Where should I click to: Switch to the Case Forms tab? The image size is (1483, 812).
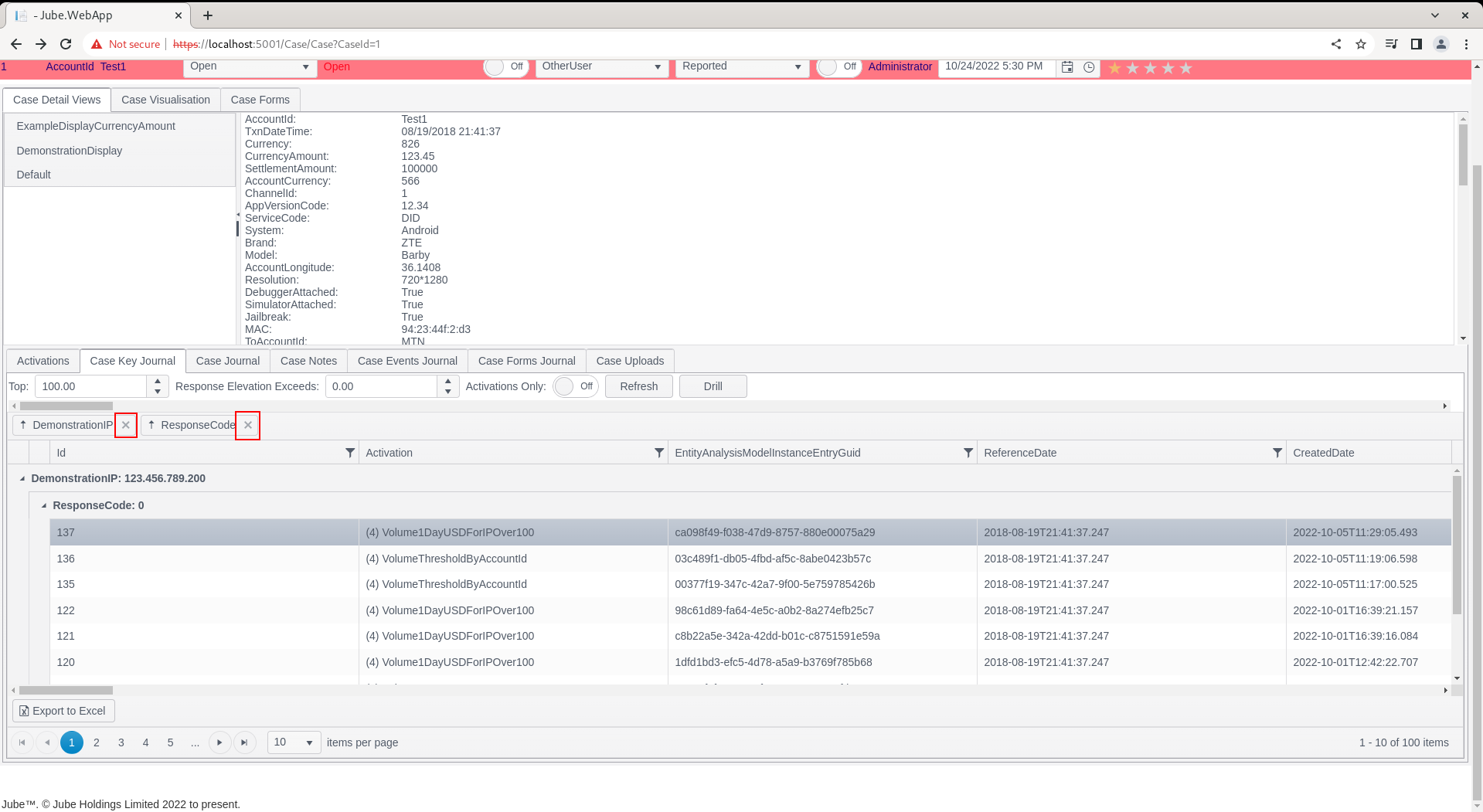click(x=260, y=100)
